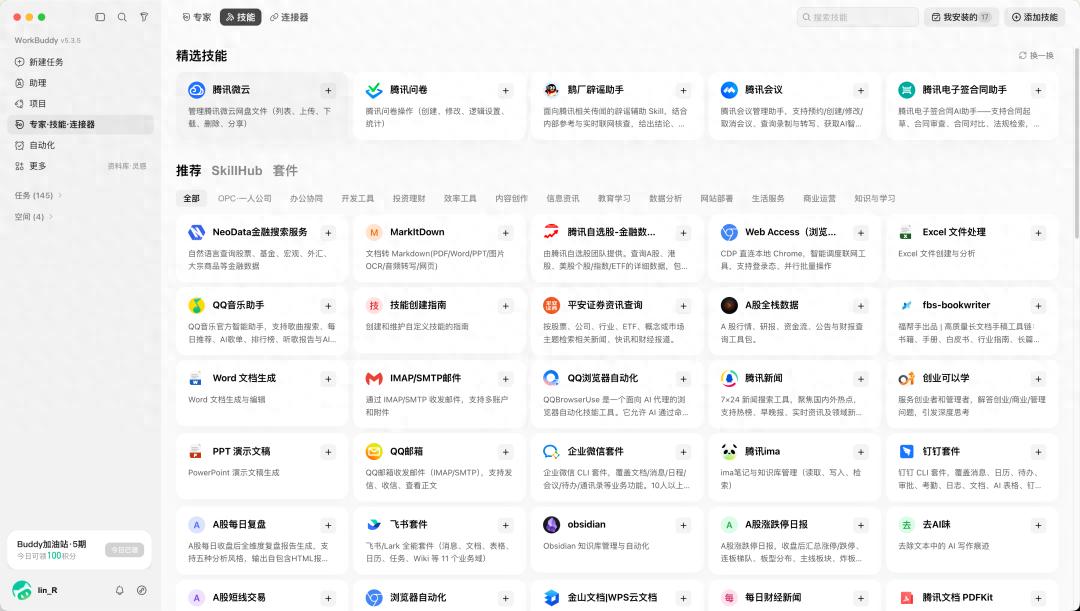The width and height of the screenshot is (1080, 611).
Task: Click the 平安证券资讯查询 logo icon
Action: point(551,305)
